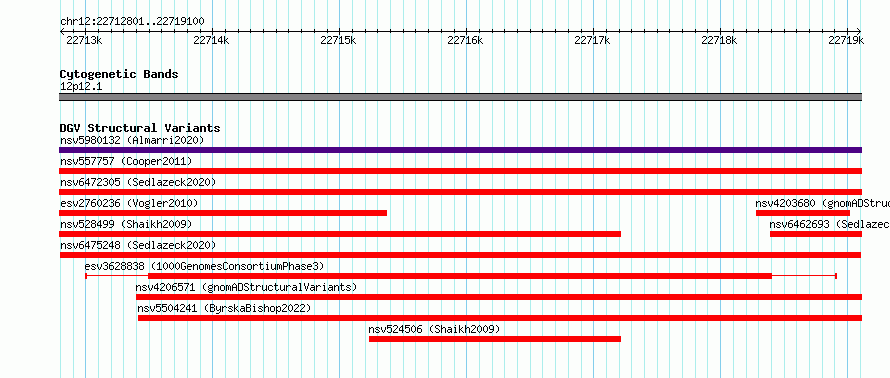Click the red nsv557757 variant bar
The width and height of the screenshot is (890, 378).
tap(460, 171)
